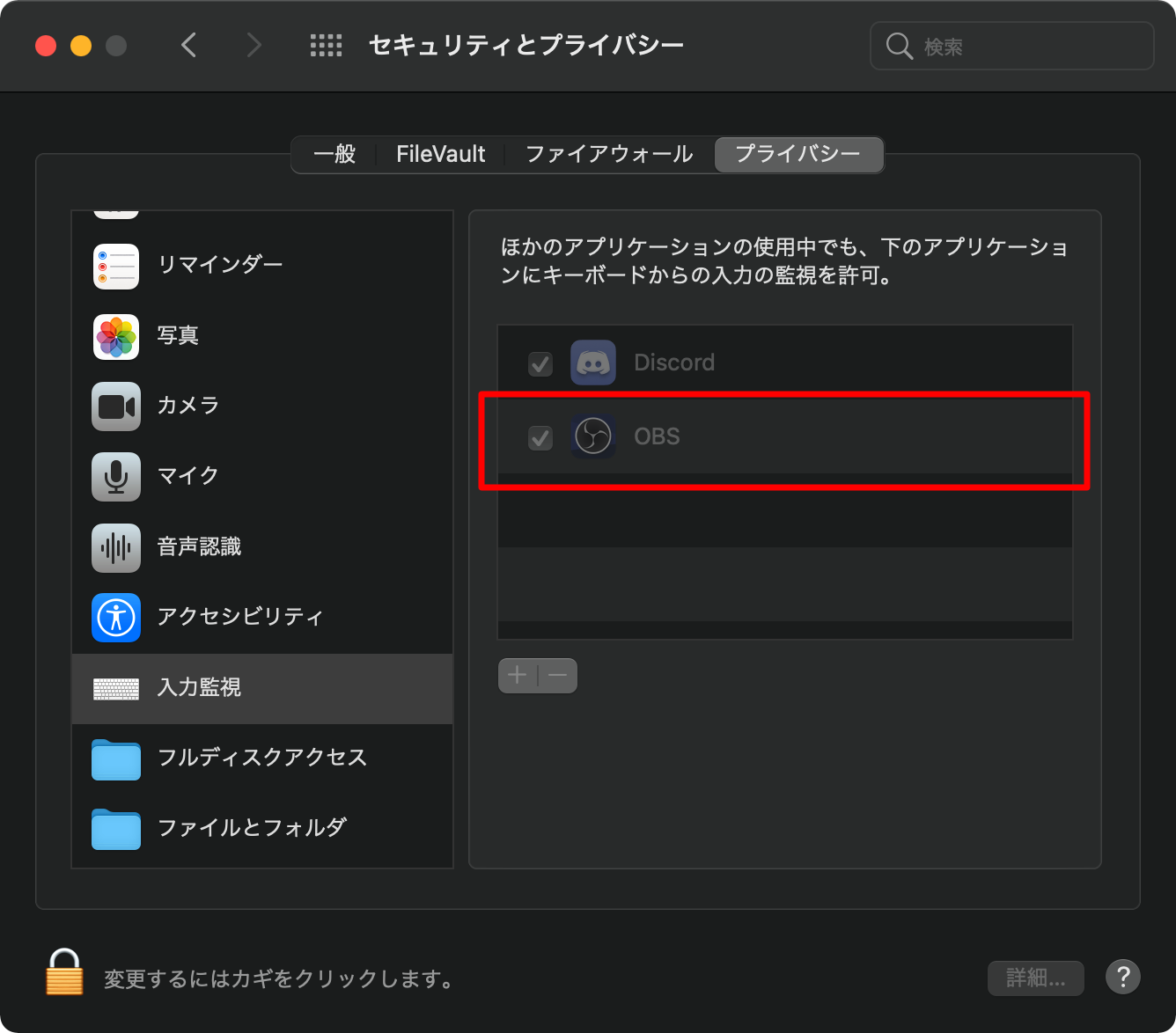This screenshot has height=1033, width=1176.
Task: Click the 検索 search field
Action: pos(1011,46)
